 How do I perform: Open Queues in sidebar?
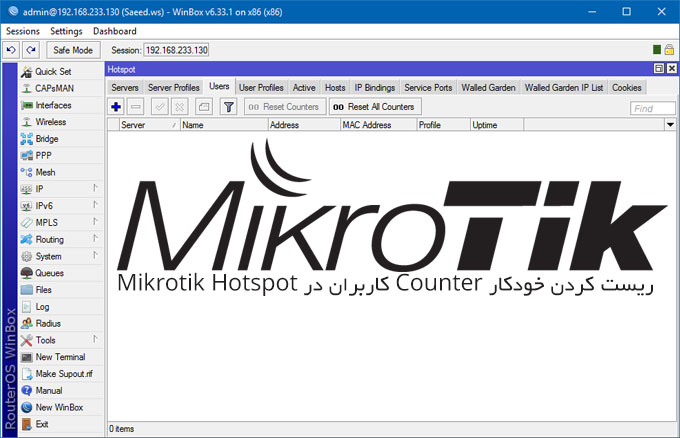point(61,273)
